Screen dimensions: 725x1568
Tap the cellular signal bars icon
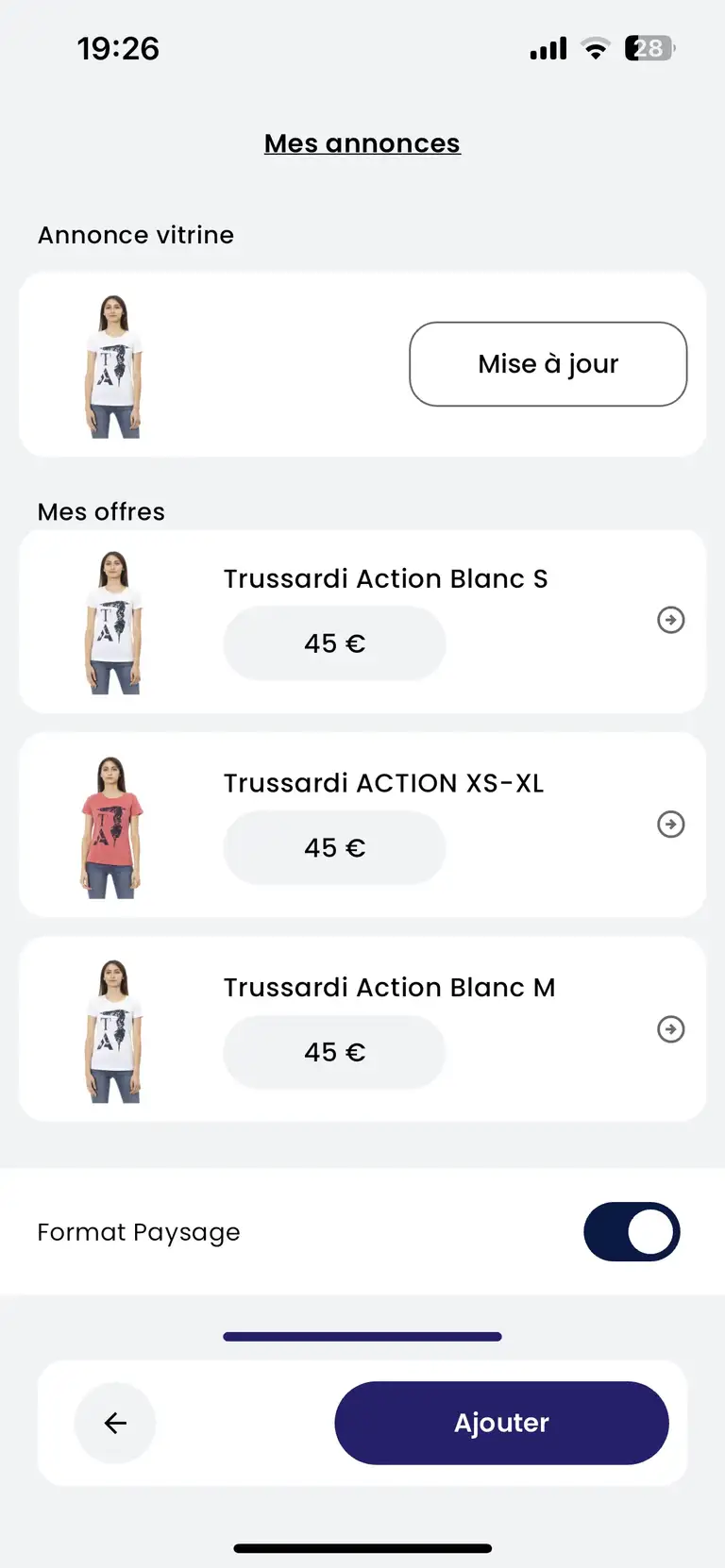point(548,48)
